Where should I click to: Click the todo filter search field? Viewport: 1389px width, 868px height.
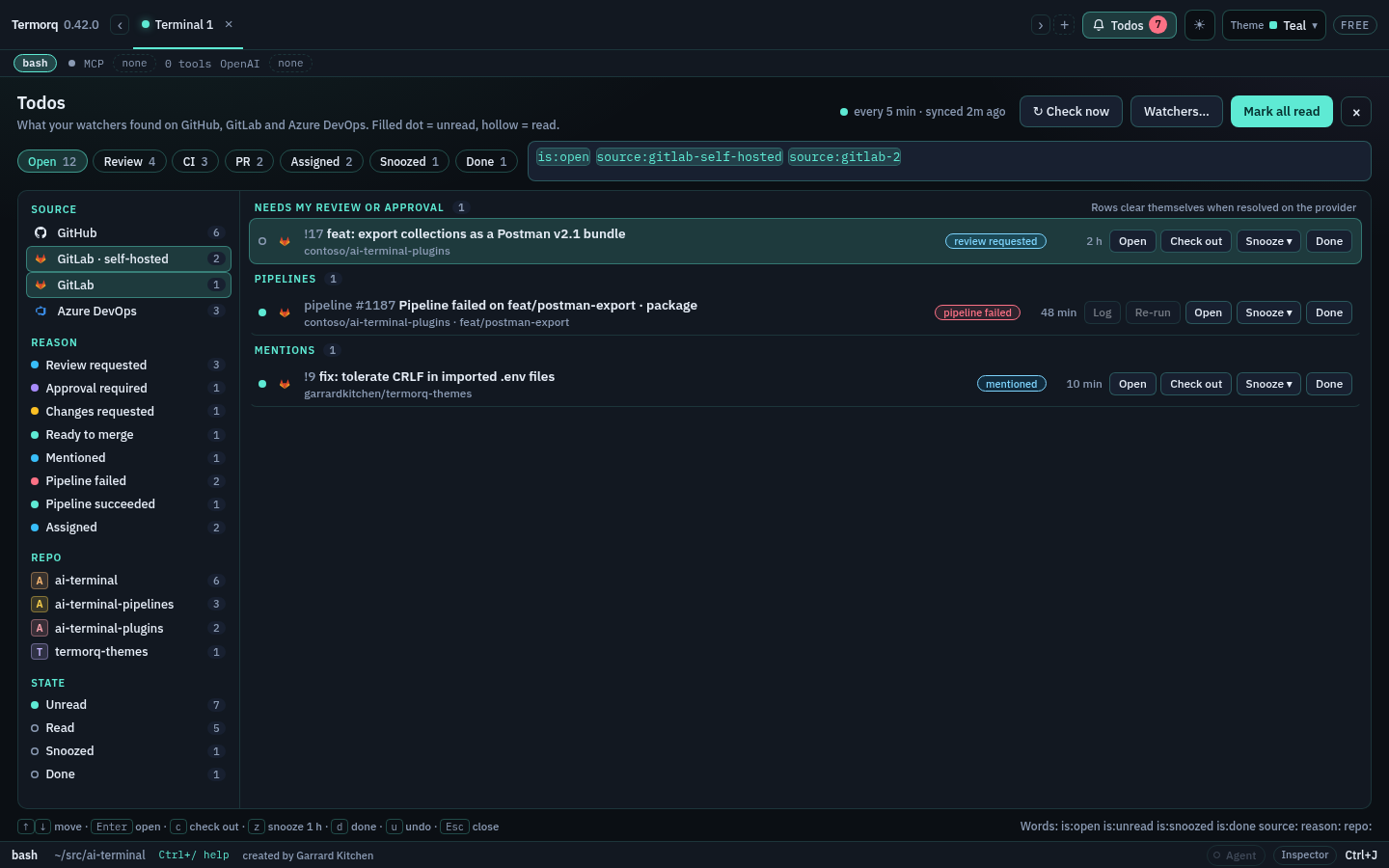949,161
